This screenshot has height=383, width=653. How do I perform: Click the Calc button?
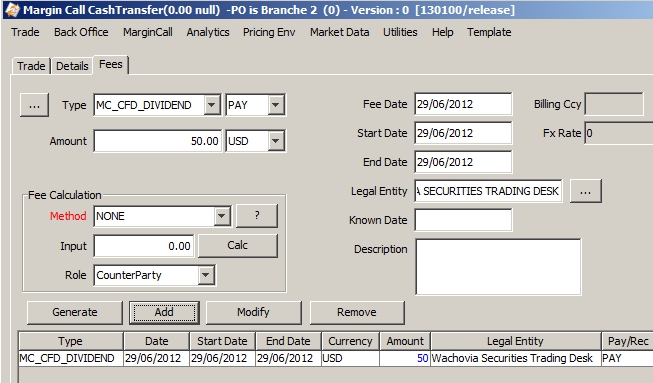click(237, 246)
